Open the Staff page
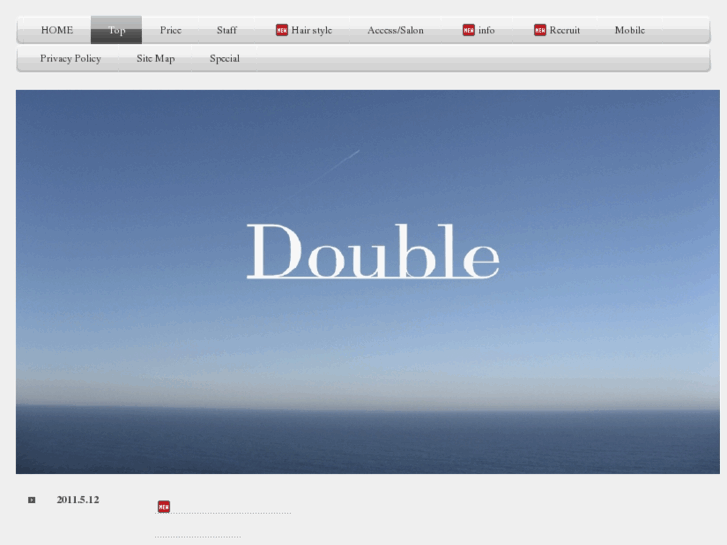The image size is (727, 545). [227, 30]
